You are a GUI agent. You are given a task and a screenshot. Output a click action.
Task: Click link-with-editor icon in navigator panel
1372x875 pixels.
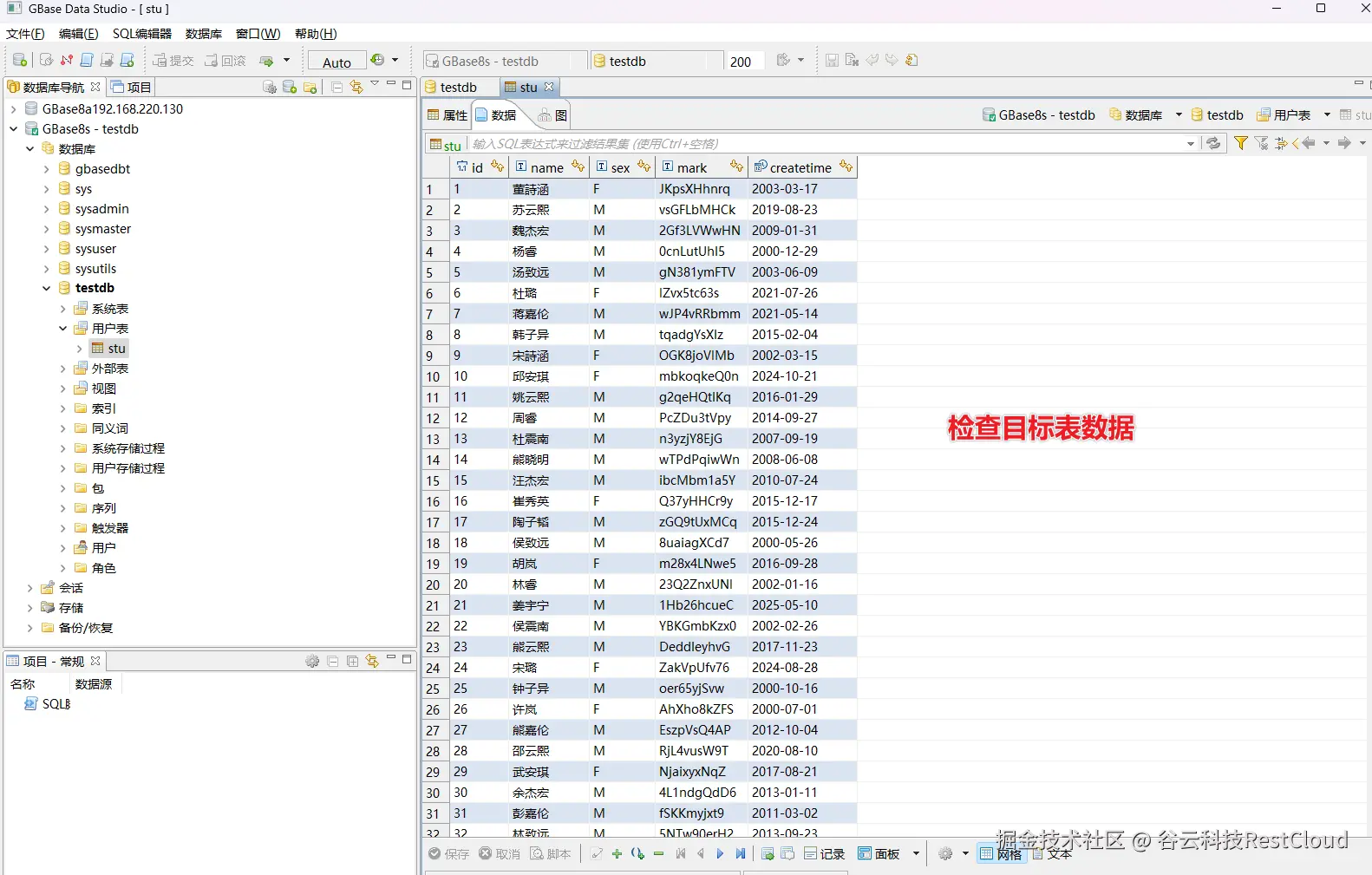[356, 87]
